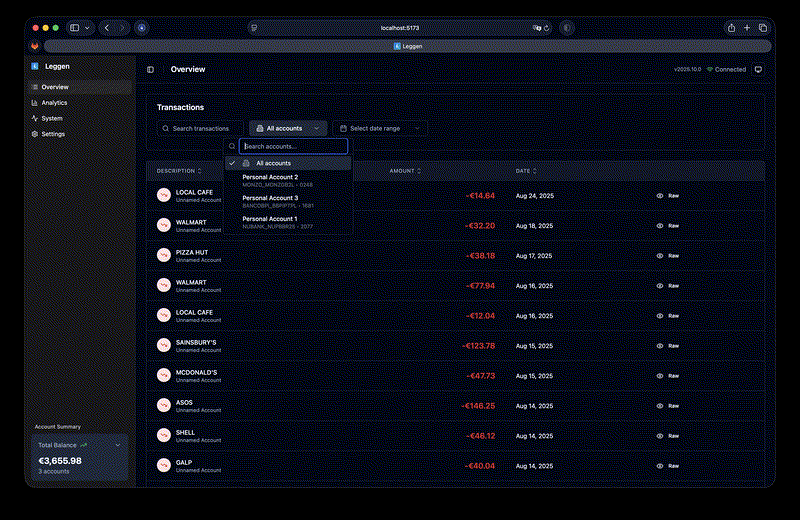Click the GitLab fox bookmark icon
Viewport: 800px width, 520px height.
[x=35, y=46]
